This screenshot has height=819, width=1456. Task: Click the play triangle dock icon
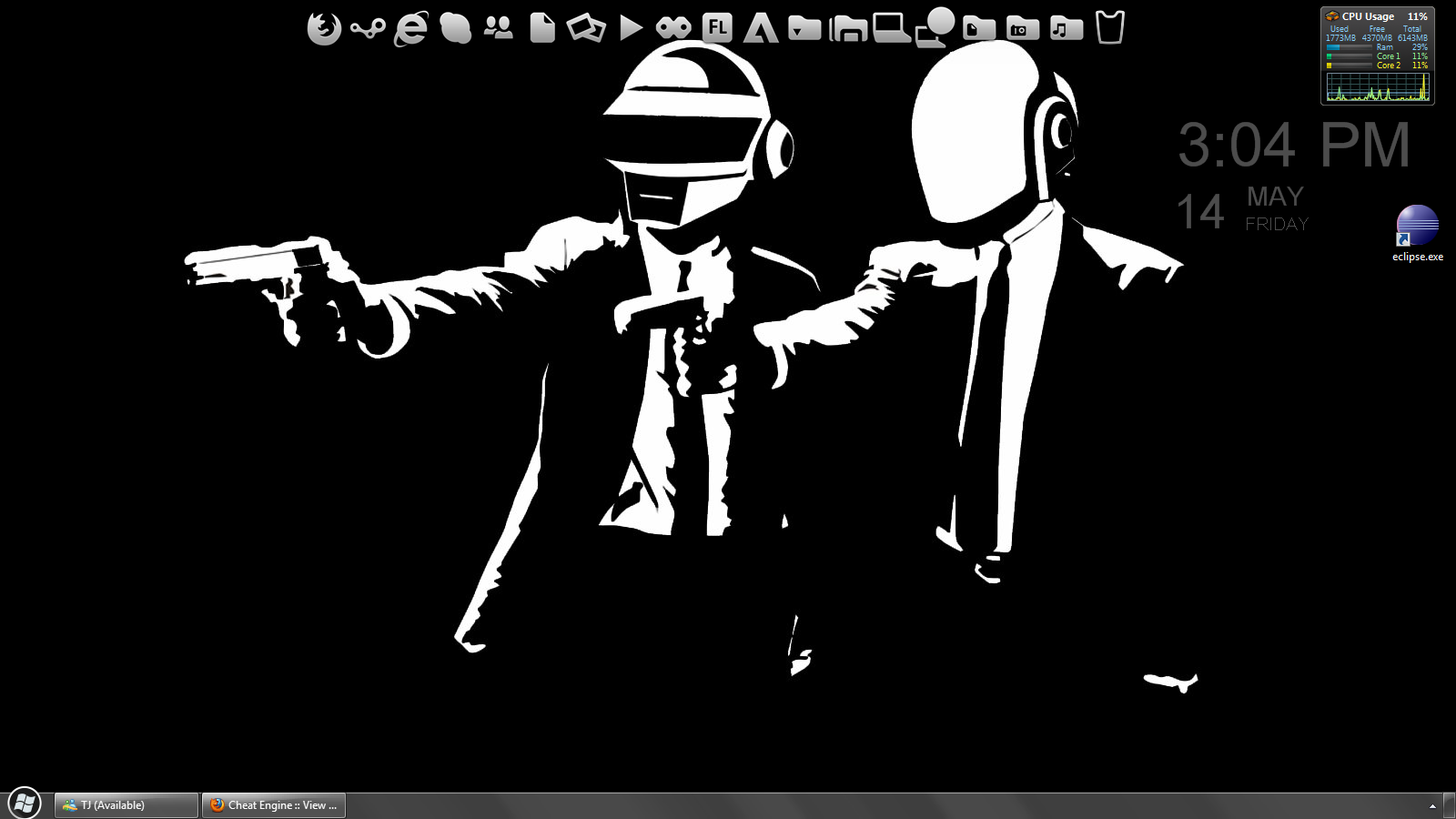pyautogui.click(x=631, y=27)
